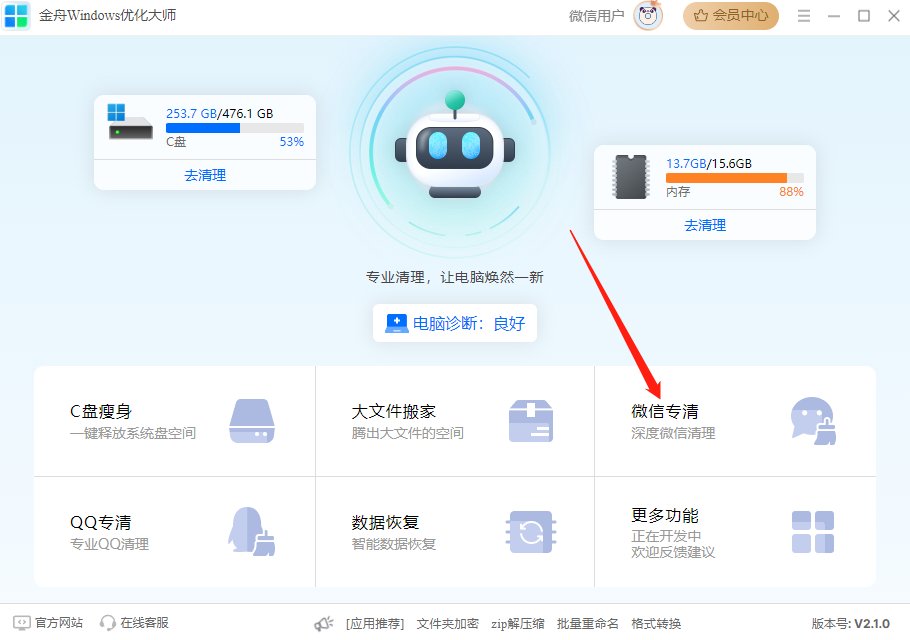
Task: Click the C盘瘦身 drive icon
Action: [x=252, y=421]
